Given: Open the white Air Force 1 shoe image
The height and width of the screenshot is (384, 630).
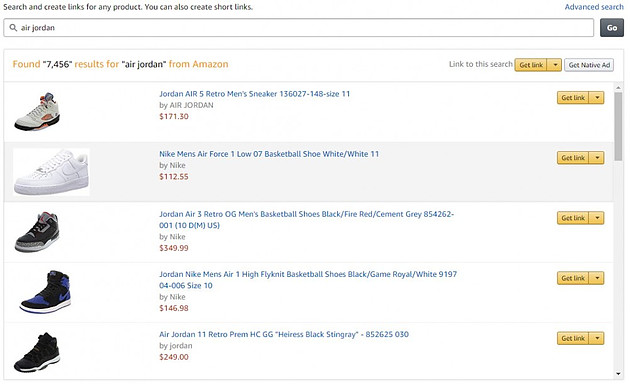Looking at the screenshot, I should [x=51, y=172].
